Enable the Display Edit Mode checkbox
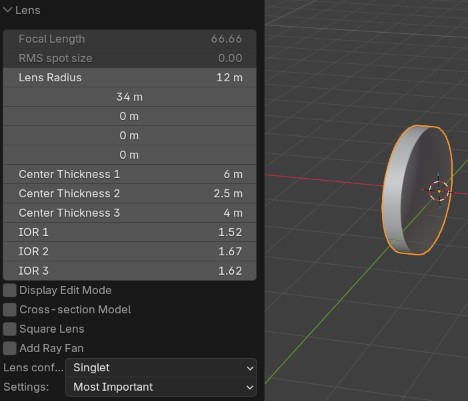The image size is (468, 401). (x=10, y=290)
